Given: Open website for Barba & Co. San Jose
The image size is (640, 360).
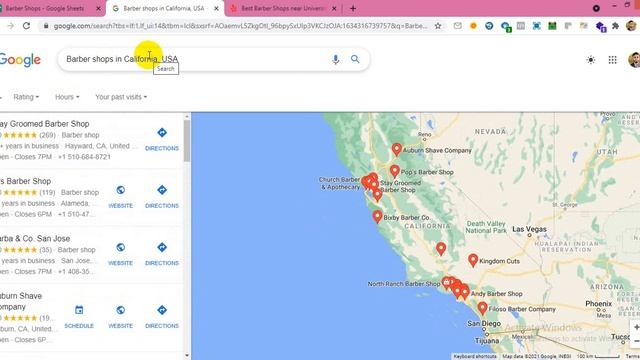Looking at the screenshot, I should click(120, 254).
